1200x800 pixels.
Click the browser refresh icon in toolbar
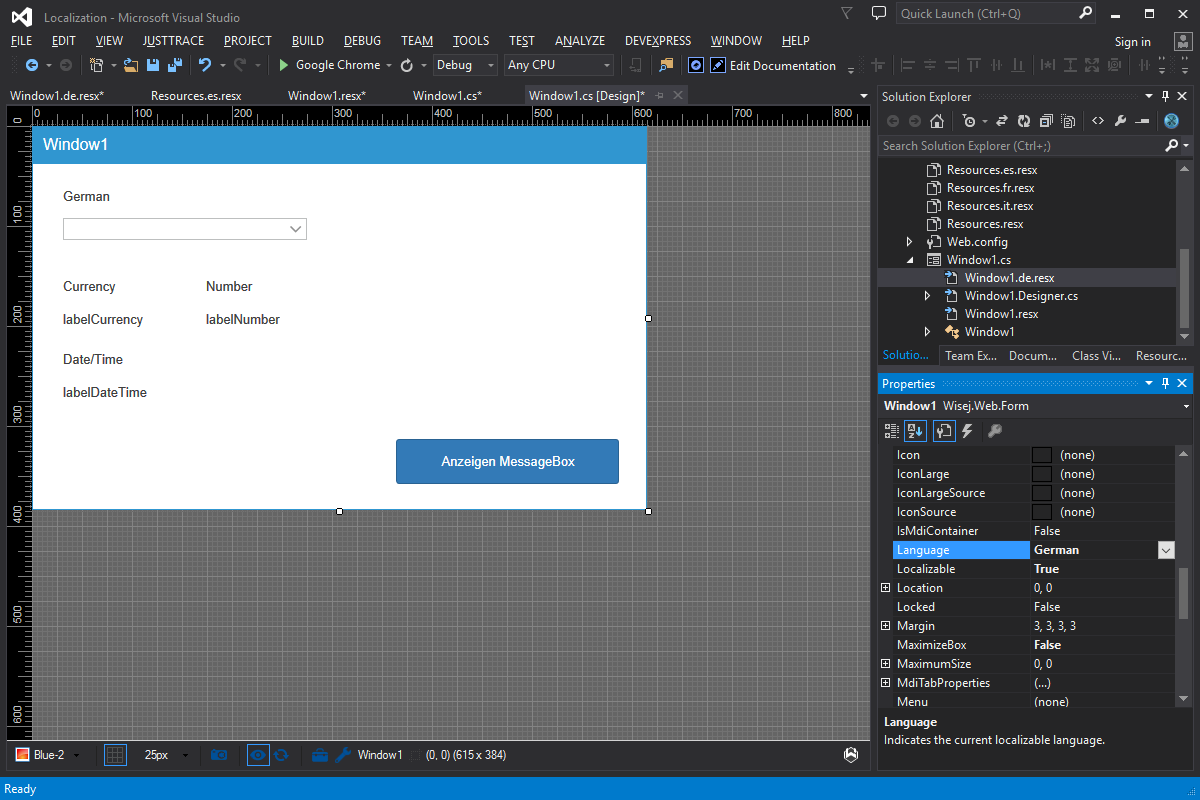tap(407, 65)
